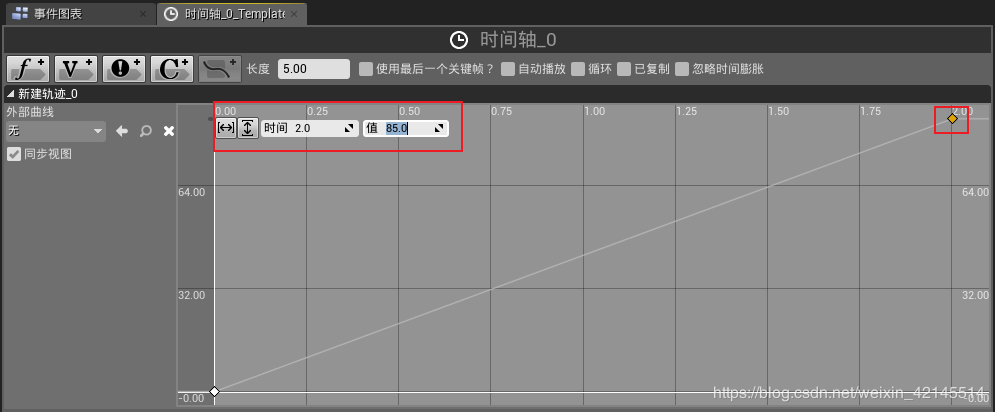Add an external curve track button

(x=220, y=69)
